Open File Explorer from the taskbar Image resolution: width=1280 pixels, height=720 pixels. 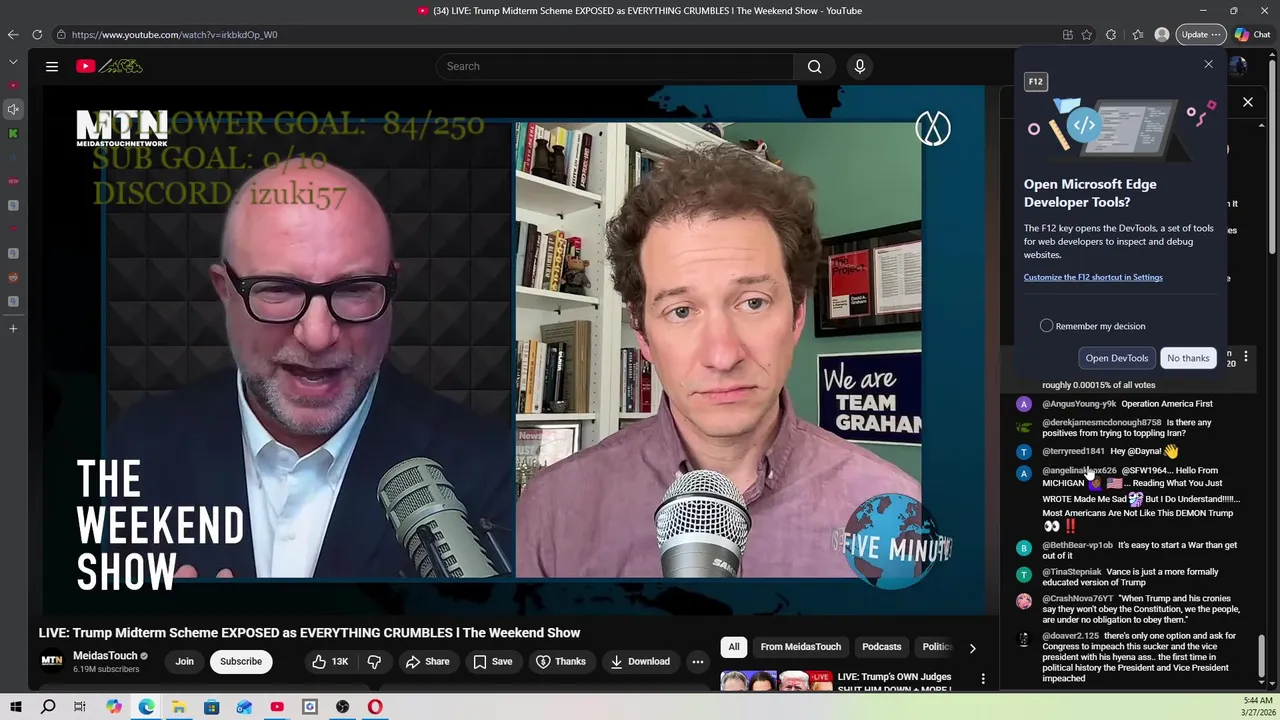[179, 707]
